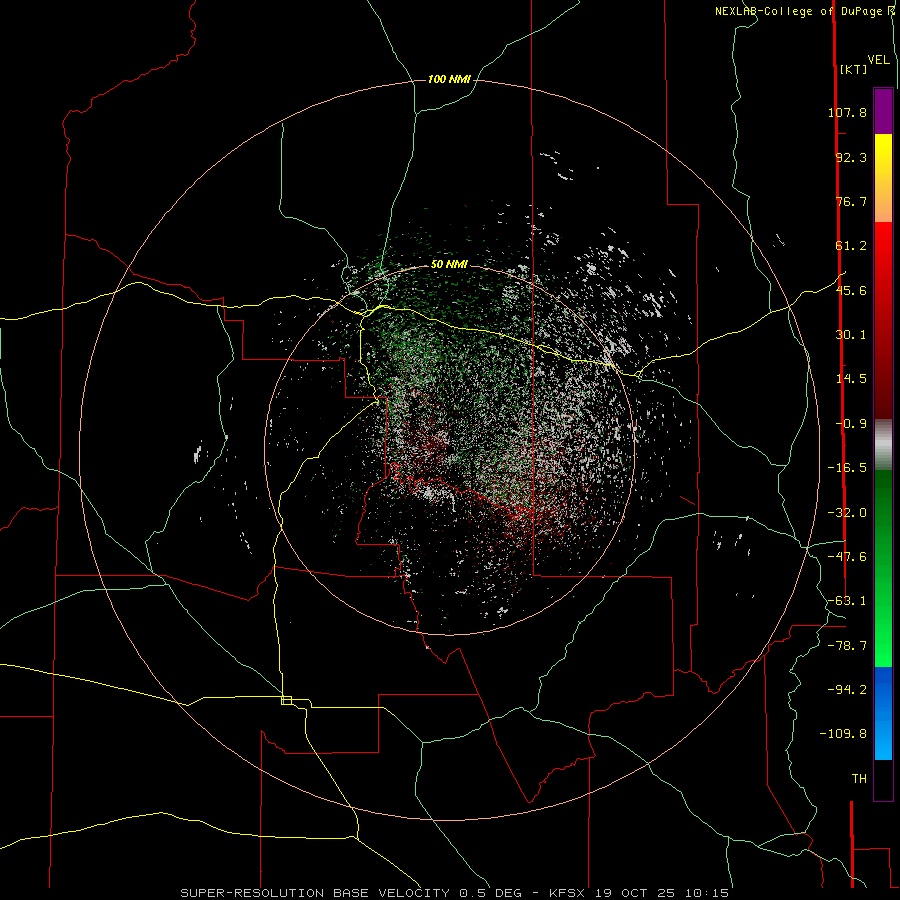This screenshot has height=900, width=900.
Task: Click the 50 NMI range ring label
Action: tap(449, 264)
